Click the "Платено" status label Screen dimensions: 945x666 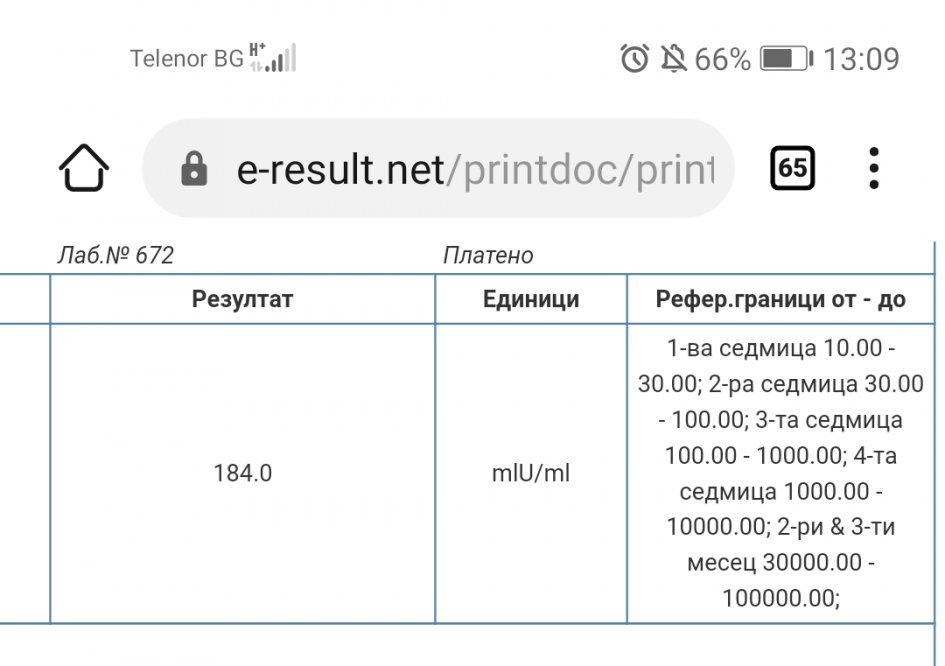[x=488, y=256]
